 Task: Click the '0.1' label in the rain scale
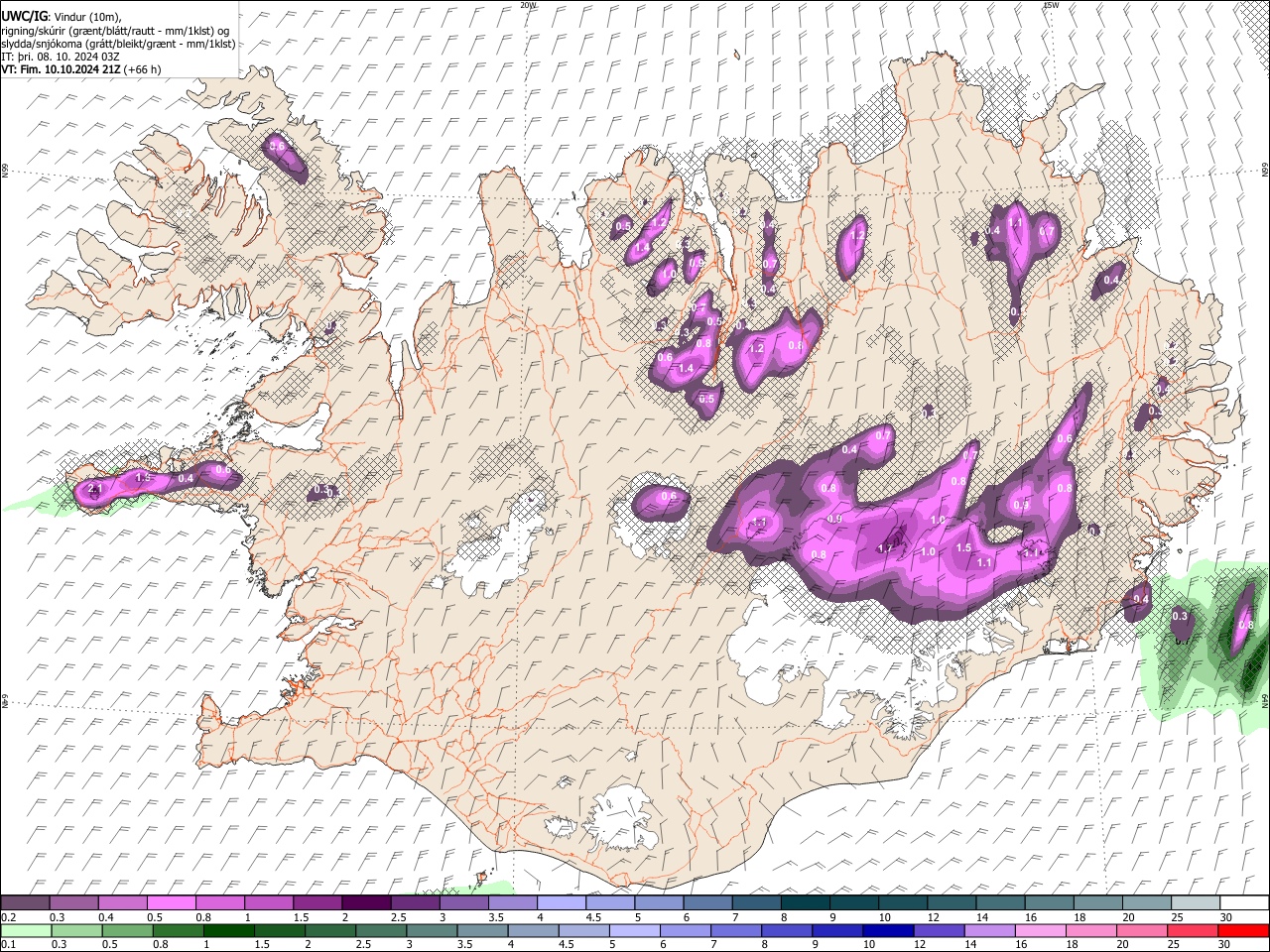point(7,945)
